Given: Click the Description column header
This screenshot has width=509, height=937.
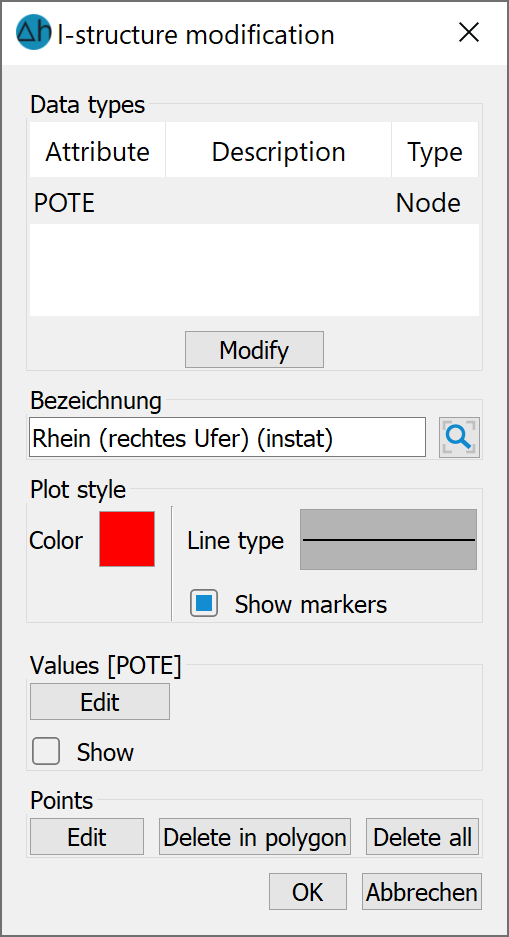Looking at the screenshot, I should coord(278,152).
